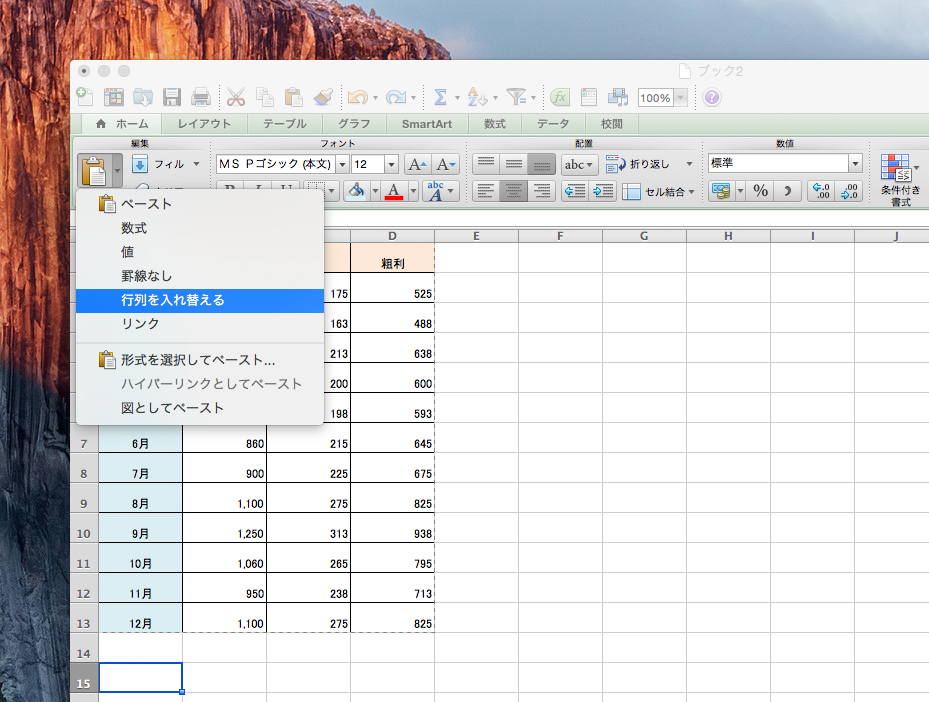Increase decimal places

[x=821, y=191]
